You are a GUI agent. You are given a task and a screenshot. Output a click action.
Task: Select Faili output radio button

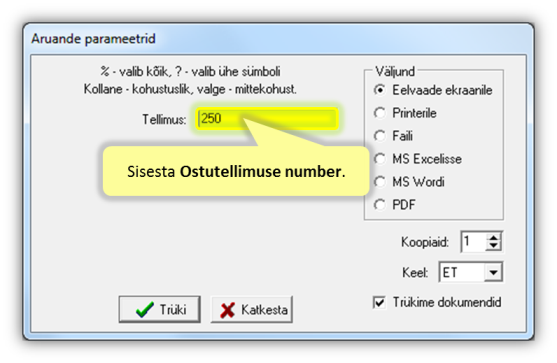pos(380,136)
